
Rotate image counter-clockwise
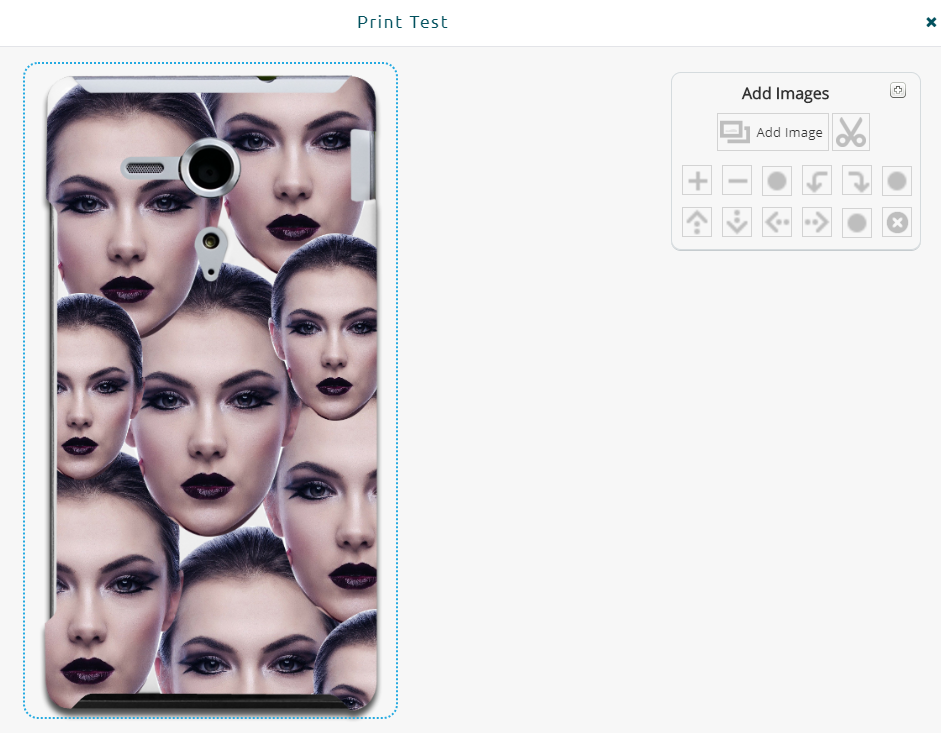click(817, 181)
